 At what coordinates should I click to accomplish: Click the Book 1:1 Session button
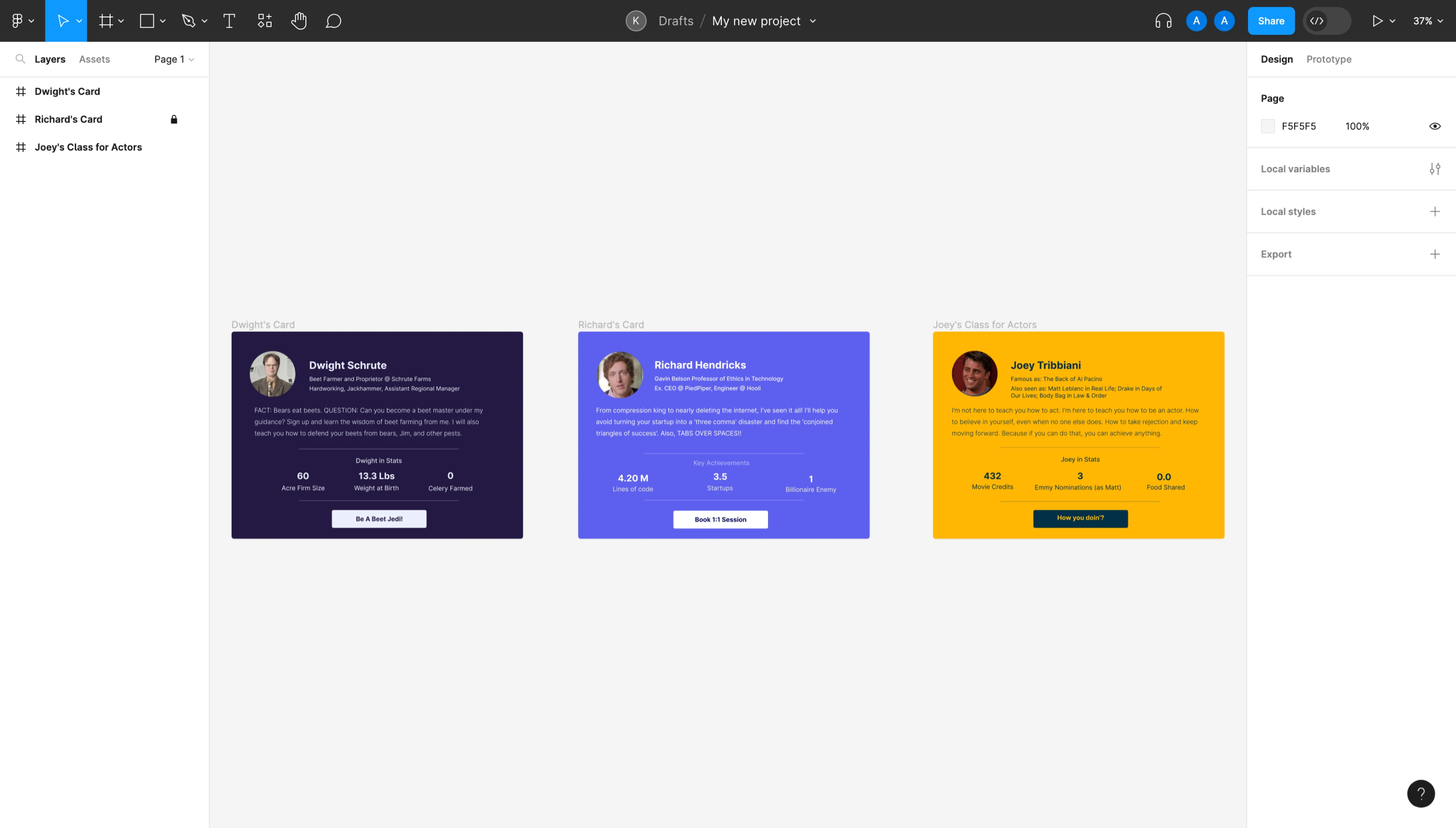coord(720,519)
